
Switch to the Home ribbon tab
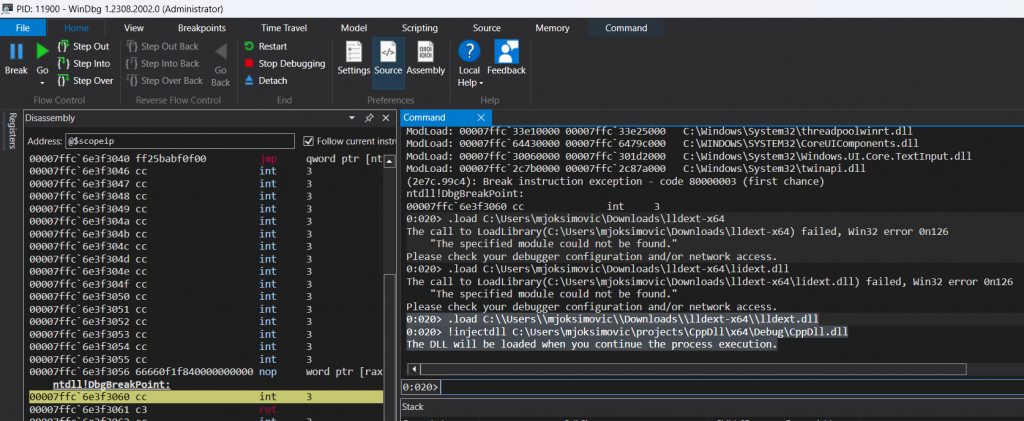tap(76, 28)
